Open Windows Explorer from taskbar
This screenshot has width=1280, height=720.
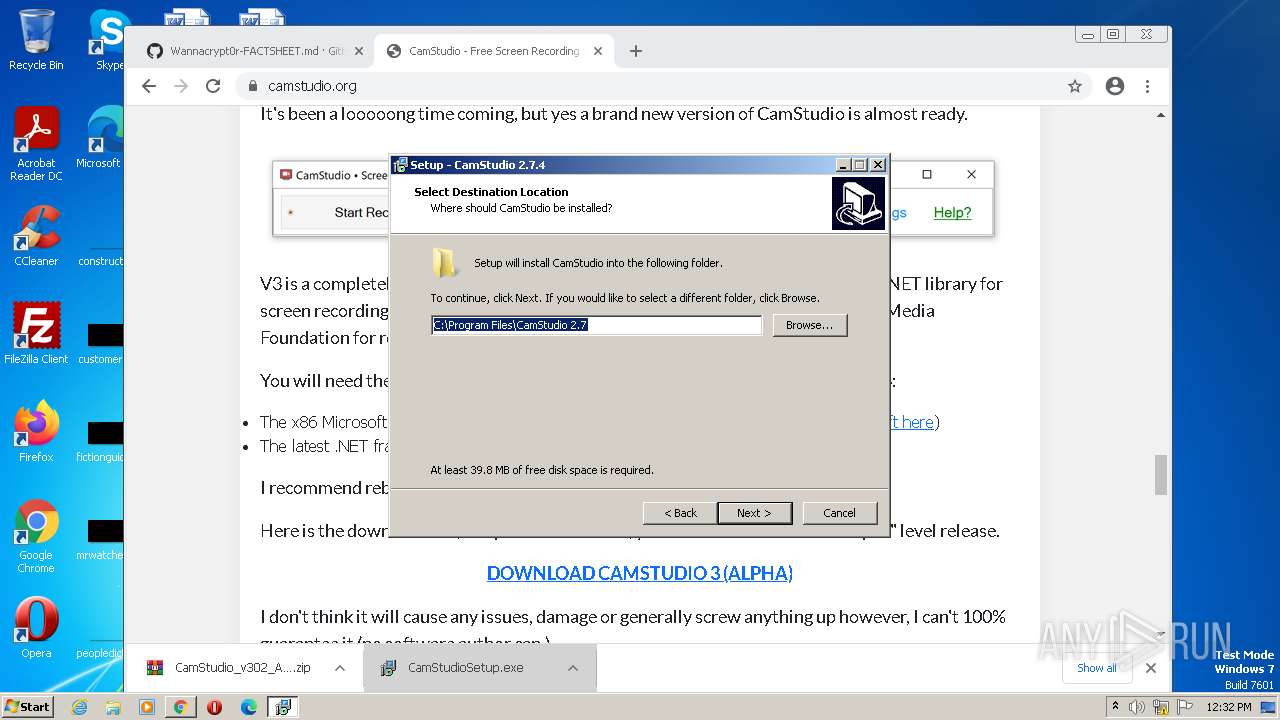coord(113,707)
